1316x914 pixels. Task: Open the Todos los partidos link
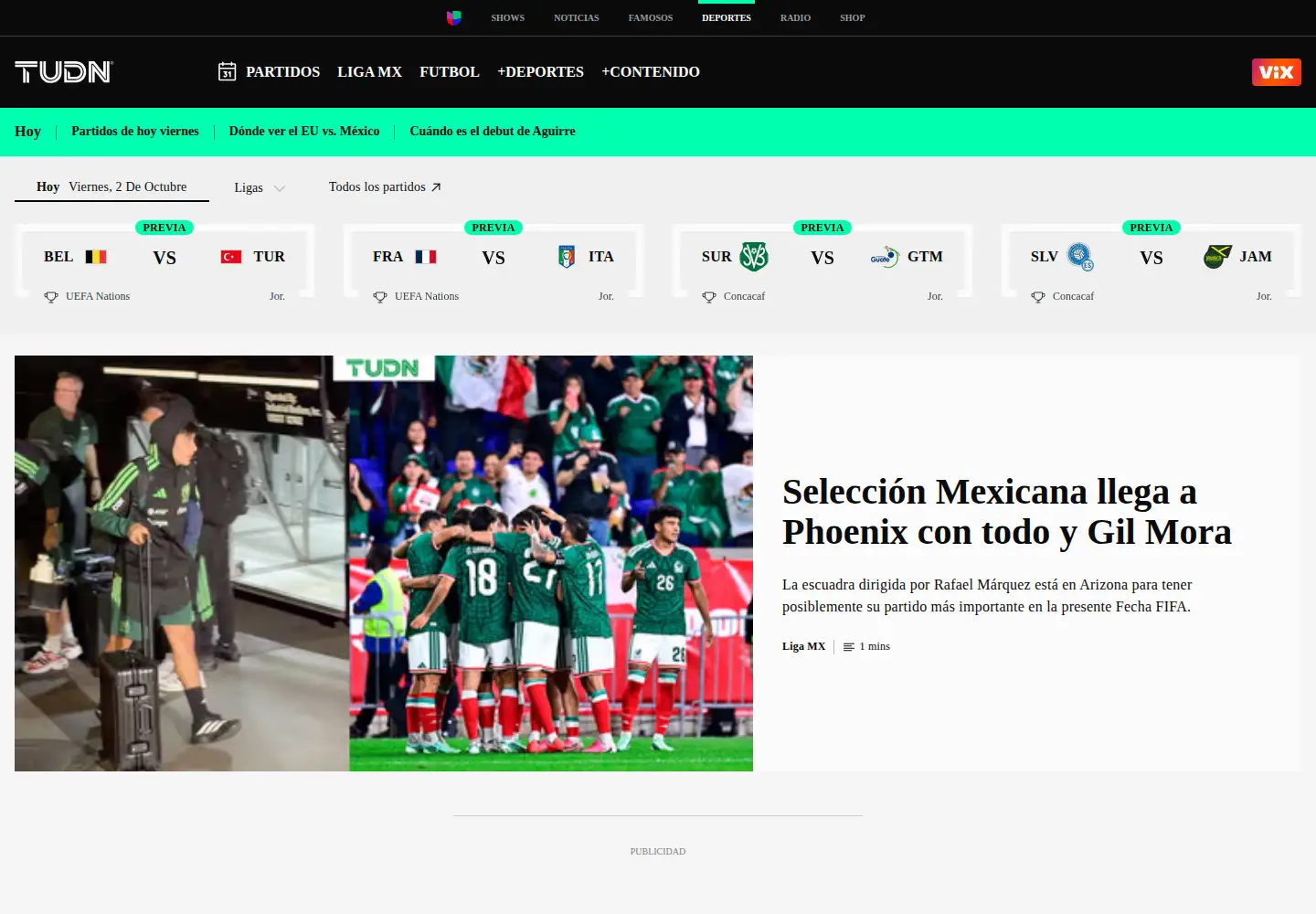385,186
